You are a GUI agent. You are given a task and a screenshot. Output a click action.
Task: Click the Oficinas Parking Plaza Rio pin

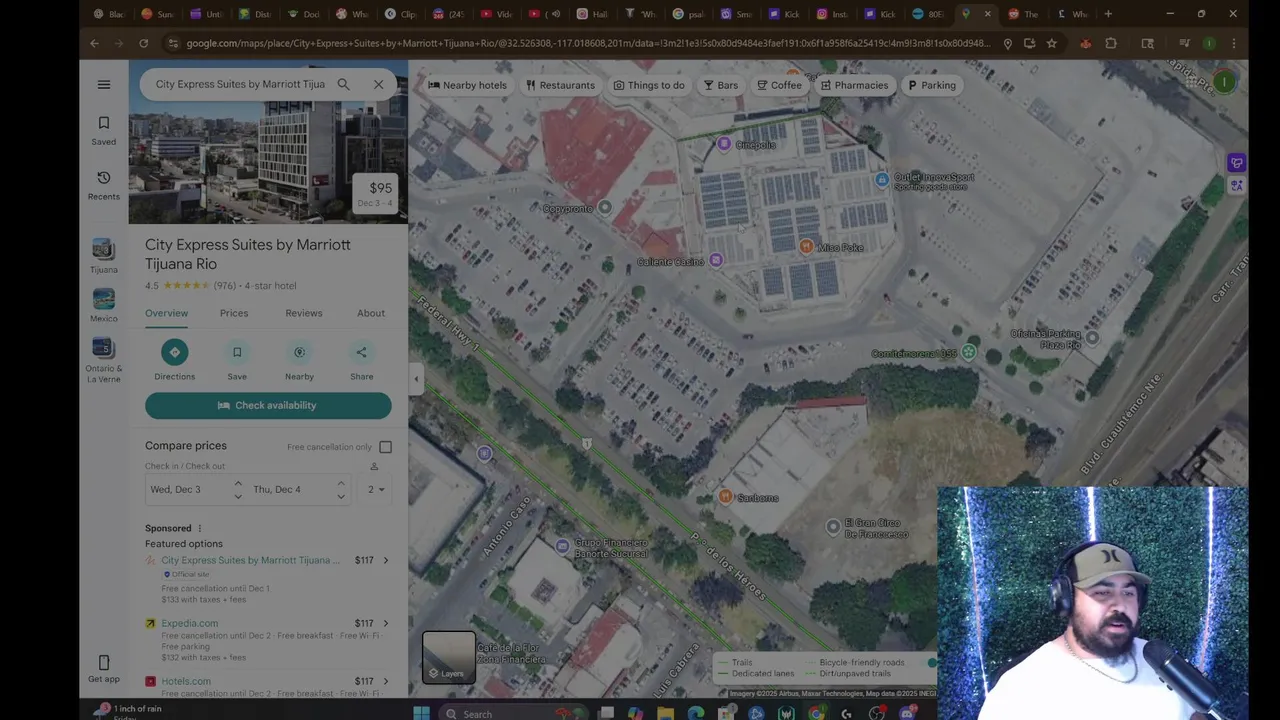tap(1092, 338)
